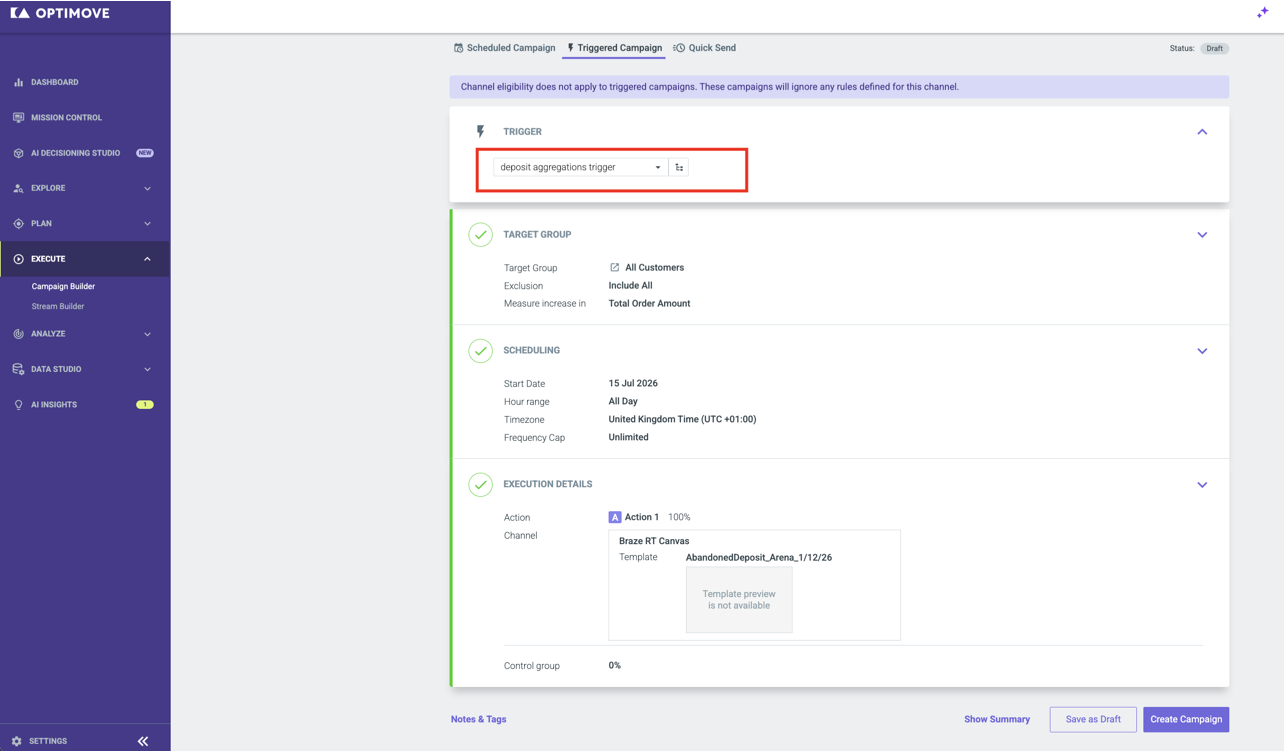
Task: Open Stream Builder submenu item
Action: tap(58, 307)
